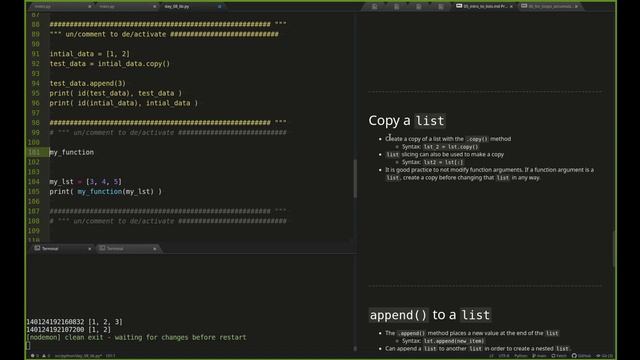Click line number 91 in the gutter
This screenshot has height=360, width=640.
click(x=36, y=54)
